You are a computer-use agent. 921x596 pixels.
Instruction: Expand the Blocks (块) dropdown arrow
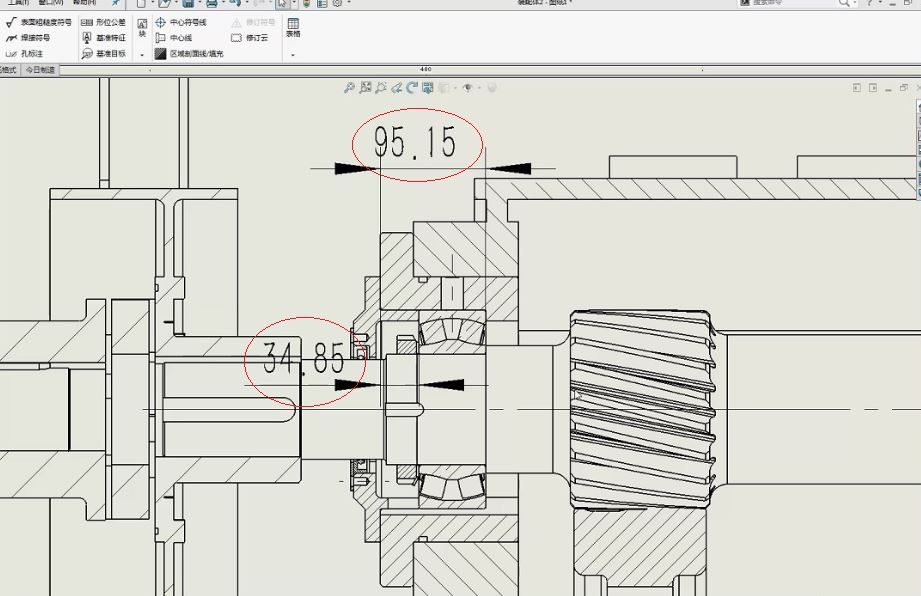coord(142,53)
